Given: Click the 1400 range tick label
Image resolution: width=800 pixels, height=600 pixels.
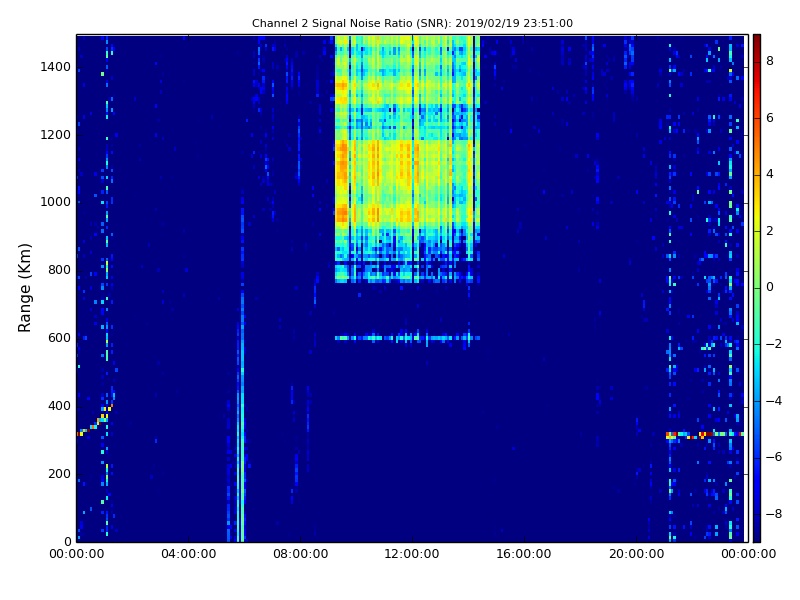Looking at the screenshot, I should (x=55, y=67).
